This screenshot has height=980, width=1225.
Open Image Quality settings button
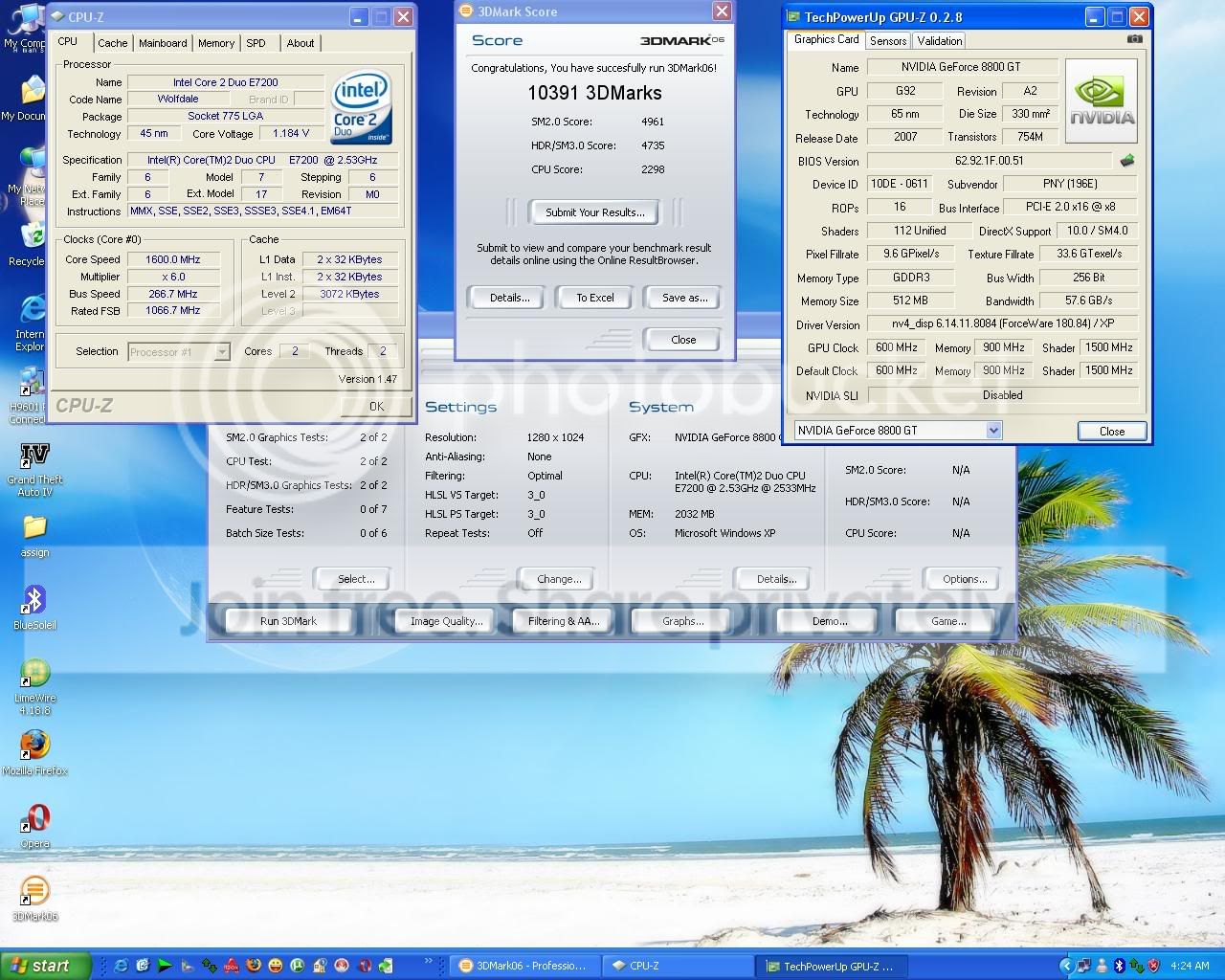(446, 621)
